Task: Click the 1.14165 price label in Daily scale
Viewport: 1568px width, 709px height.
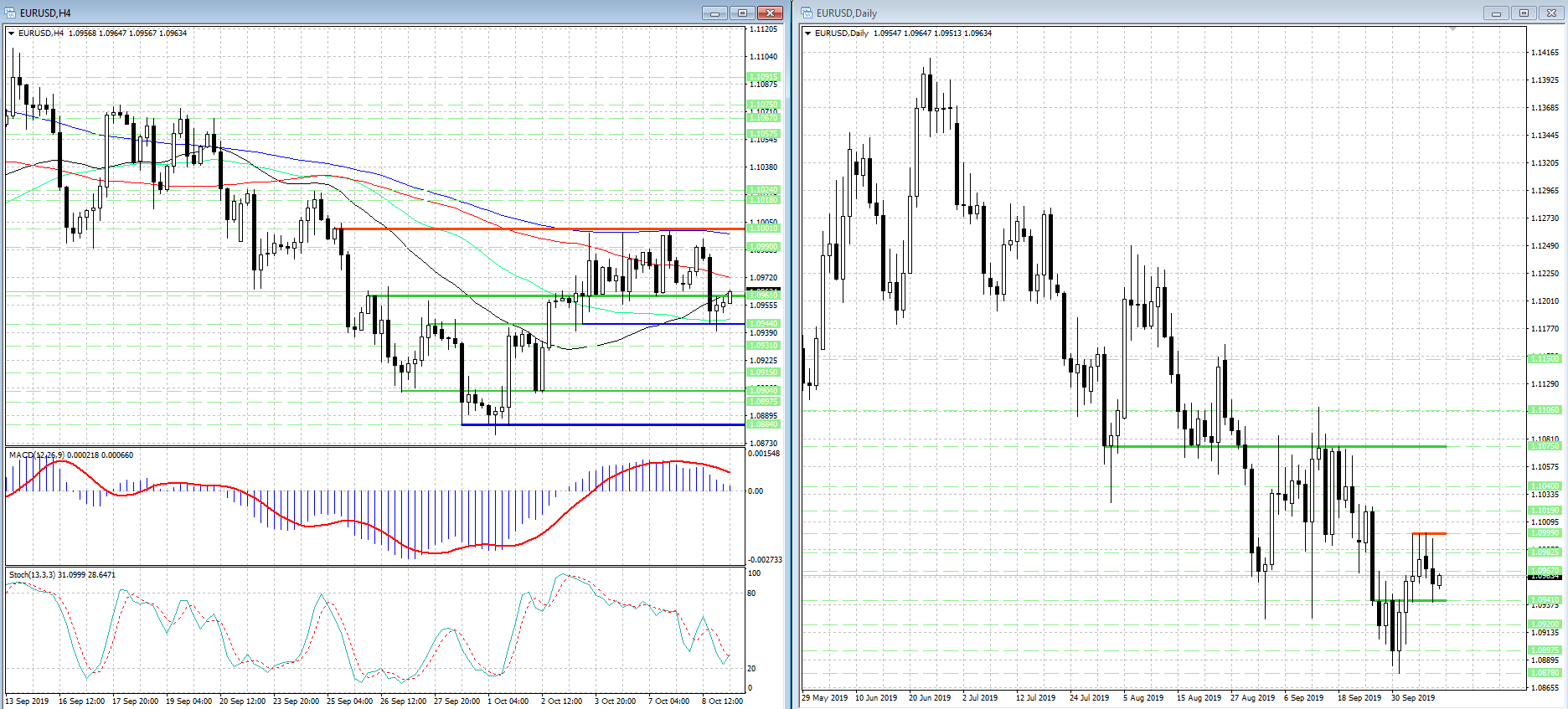Action: pyautogui.click(x=1545, y=53)
